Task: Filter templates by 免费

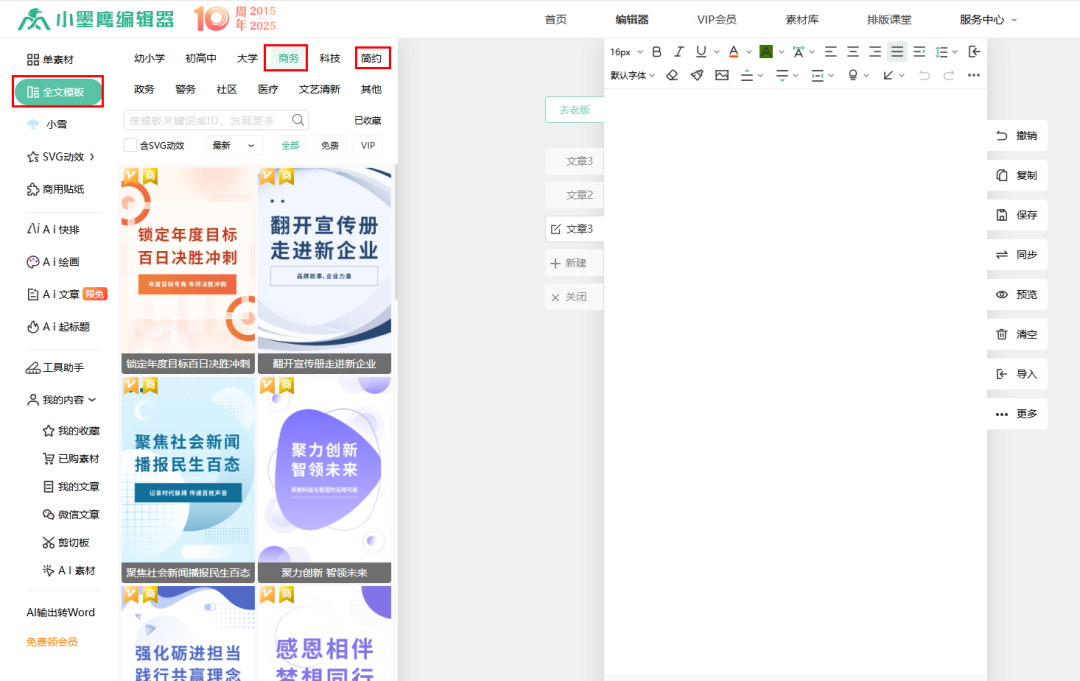Action: pyautogui.click(x=329, y=146)
